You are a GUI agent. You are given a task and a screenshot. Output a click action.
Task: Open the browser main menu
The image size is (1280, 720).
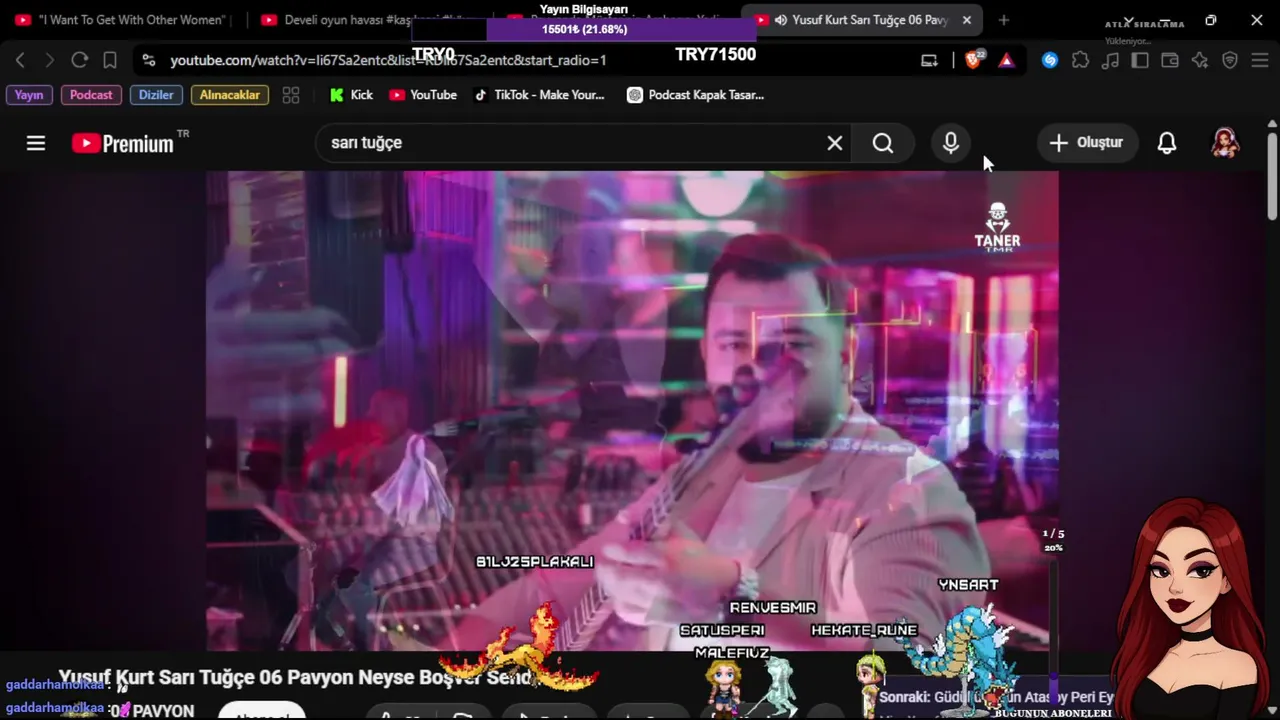click(x=1260, y=60)
